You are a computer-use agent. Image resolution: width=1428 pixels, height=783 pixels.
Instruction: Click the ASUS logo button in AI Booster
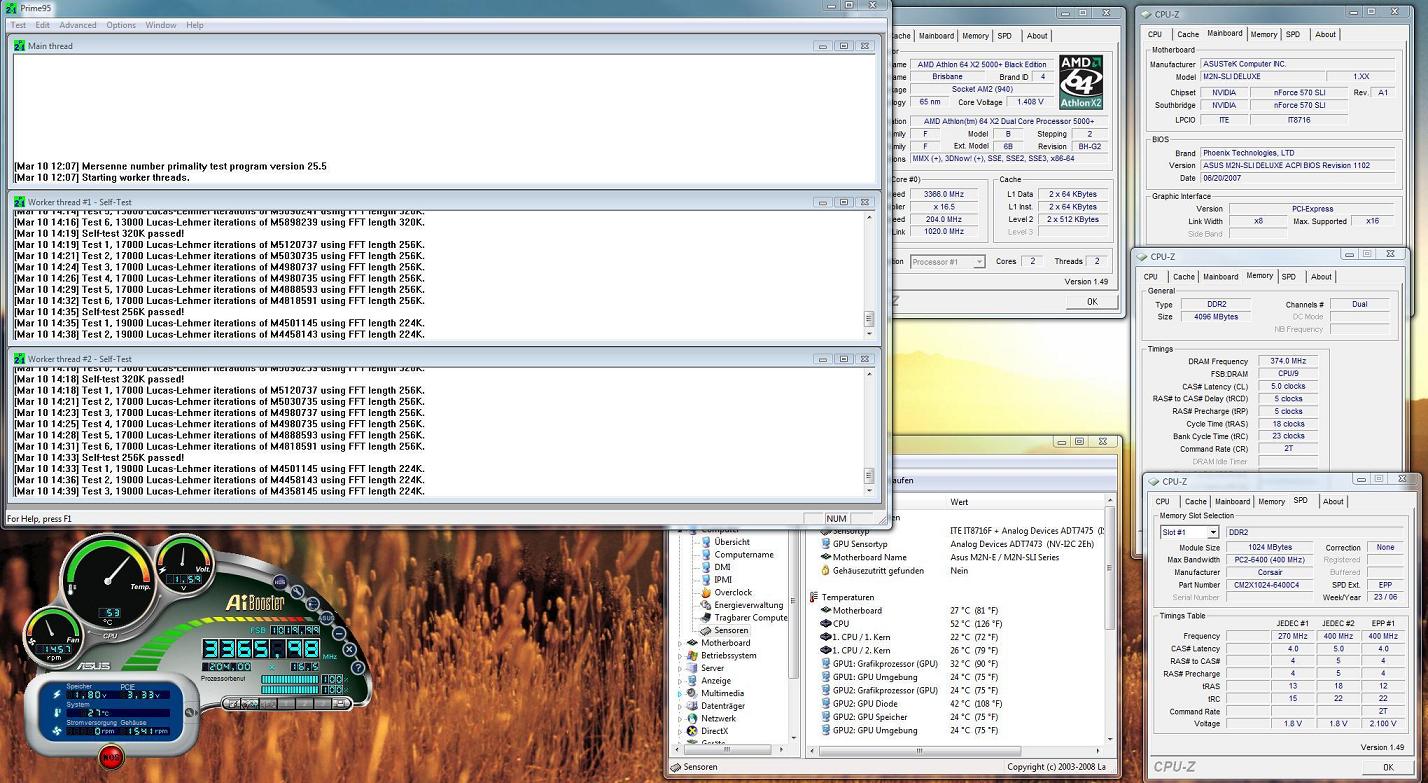327,618
